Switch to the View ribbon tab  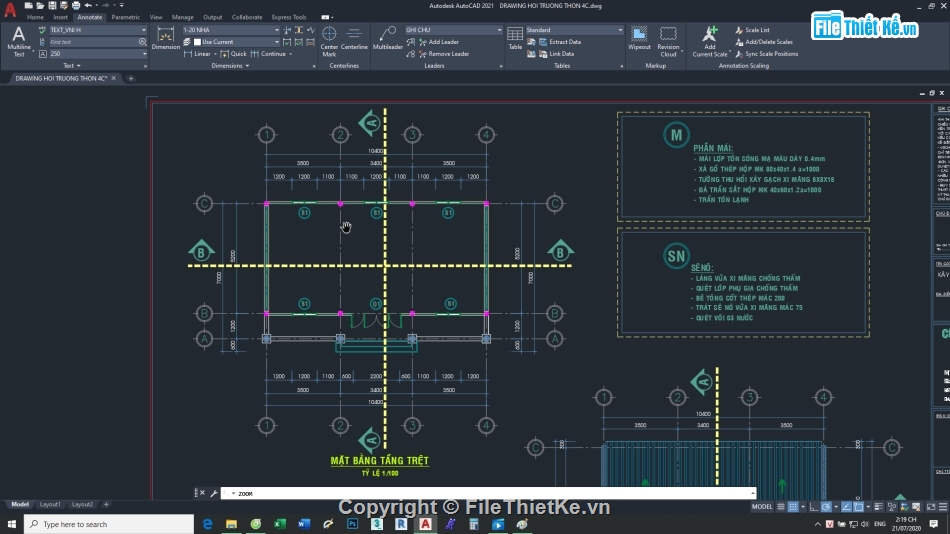pyautogui.click(x=156, y=17)
